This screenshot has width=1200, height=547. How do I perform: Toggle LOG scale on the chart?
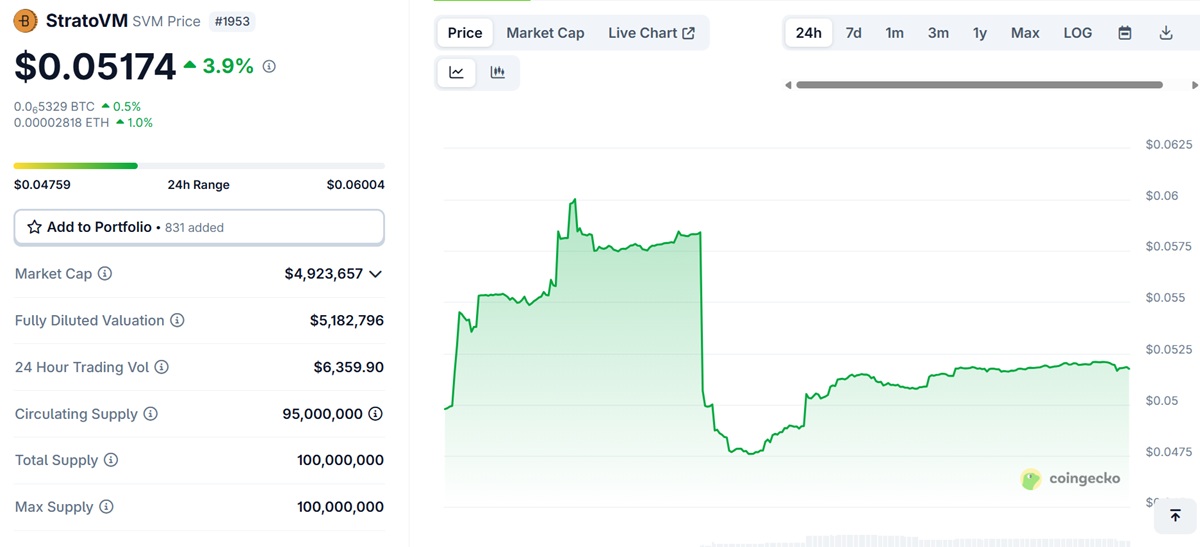click(x=1078, y=33)
